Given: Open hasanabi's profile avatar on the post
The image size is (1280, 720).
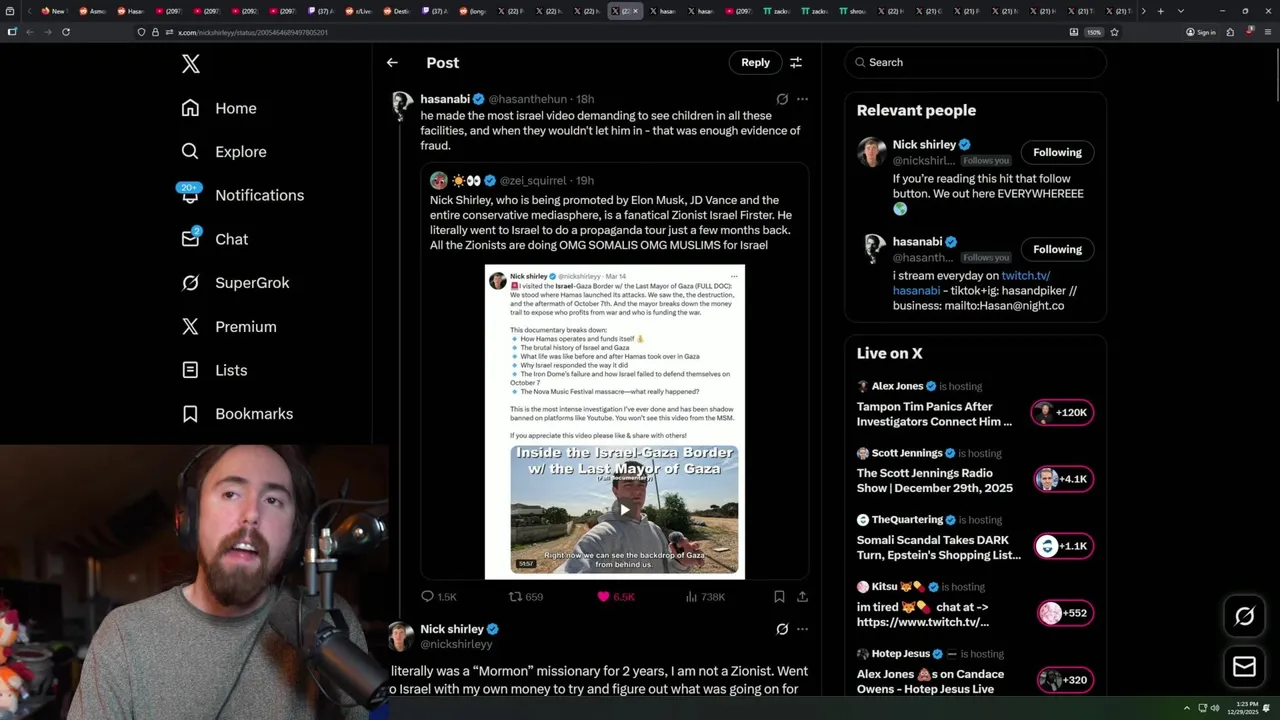Looking at the screenshot, I should coord(402,106).
